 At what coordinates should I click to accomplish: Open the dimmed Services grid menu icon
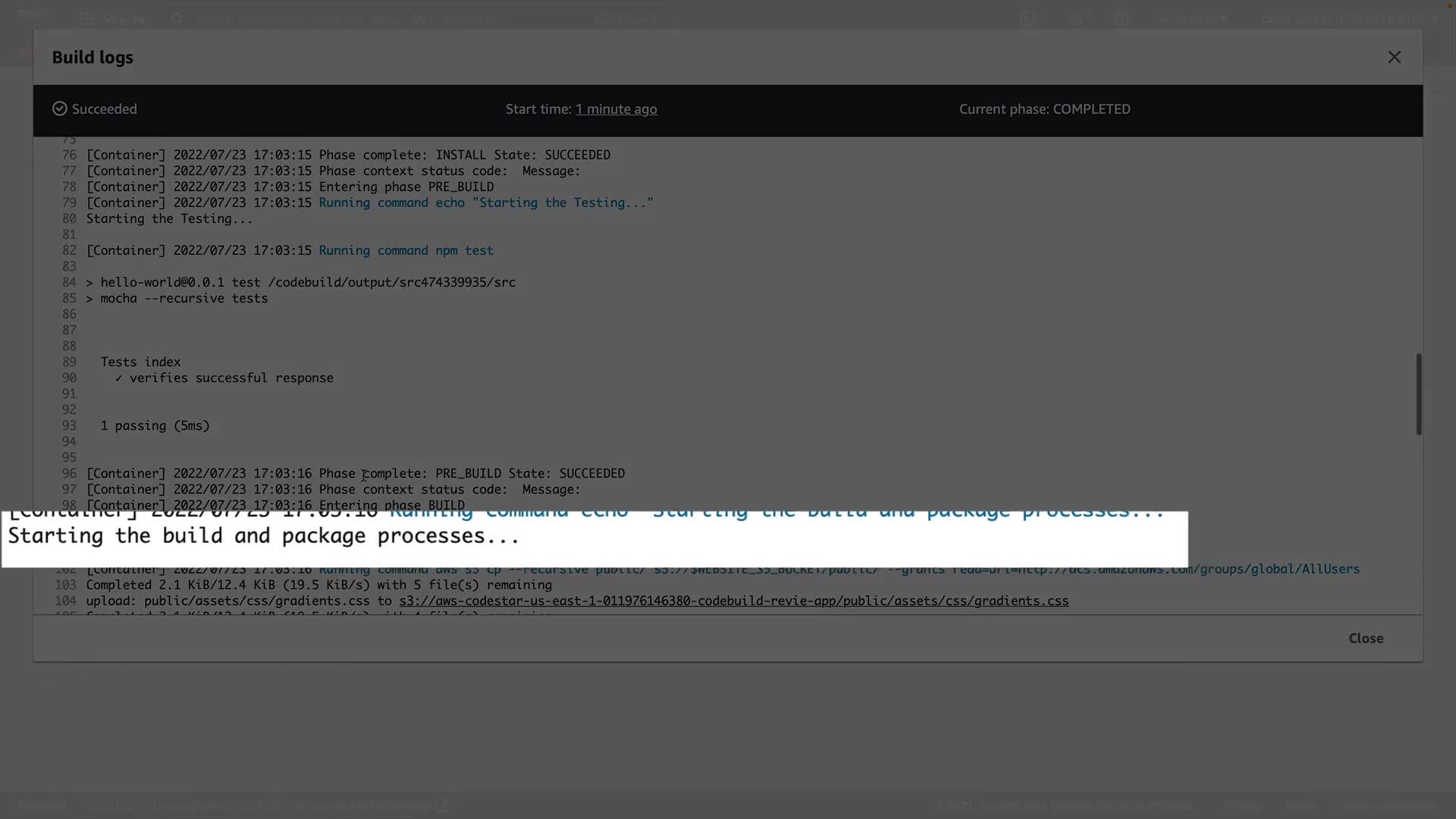point(87,19)
